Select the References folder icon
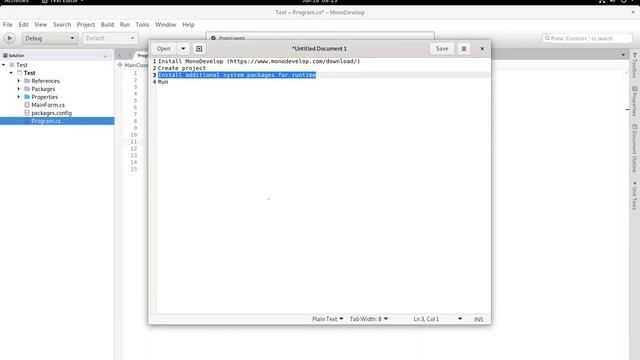This screenshot has width=640, height=360. tap(27, 81)
